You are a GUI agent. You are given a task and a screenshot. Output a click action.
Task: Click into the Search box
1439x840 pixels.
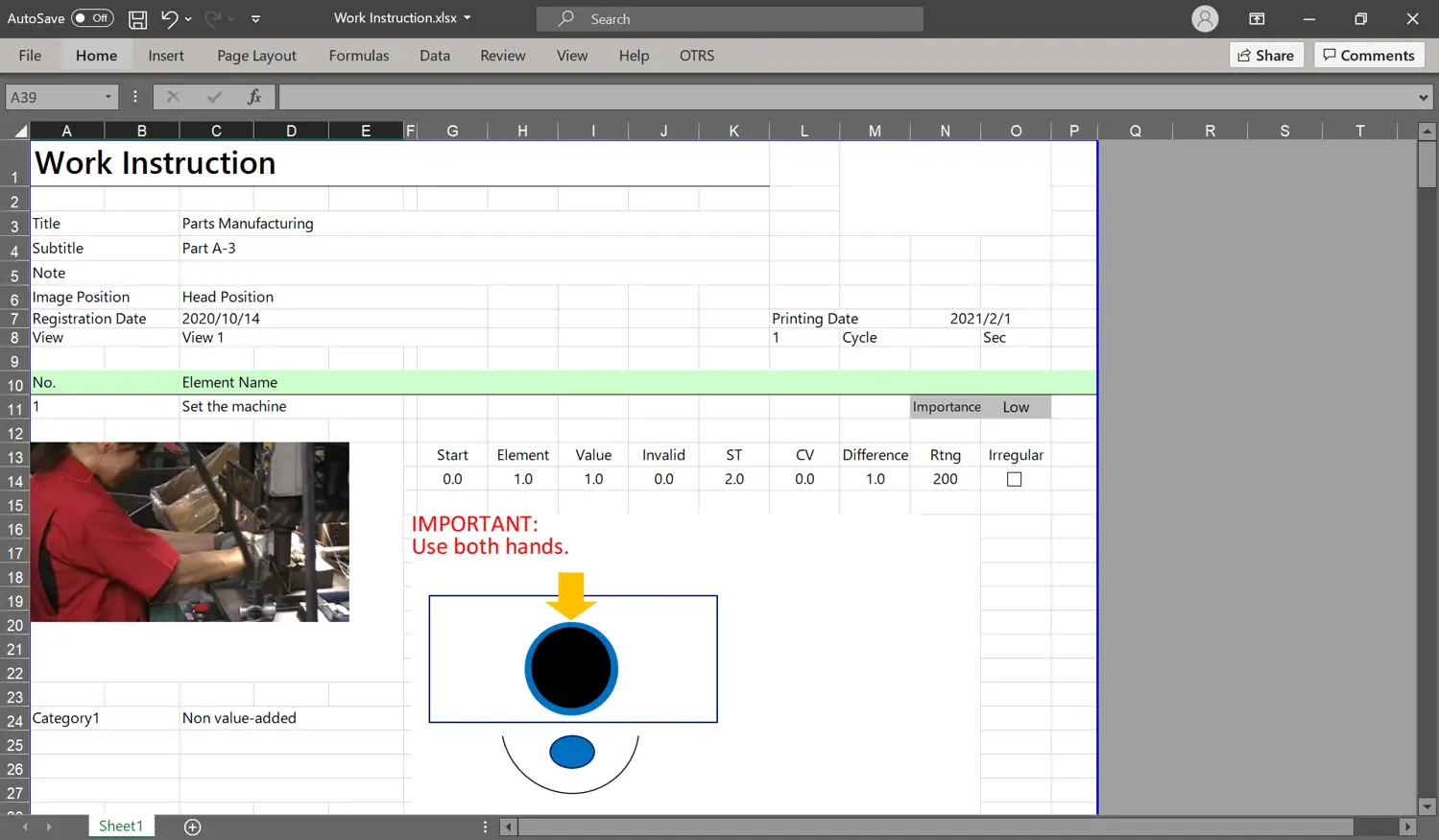click(x=730, y=19)
